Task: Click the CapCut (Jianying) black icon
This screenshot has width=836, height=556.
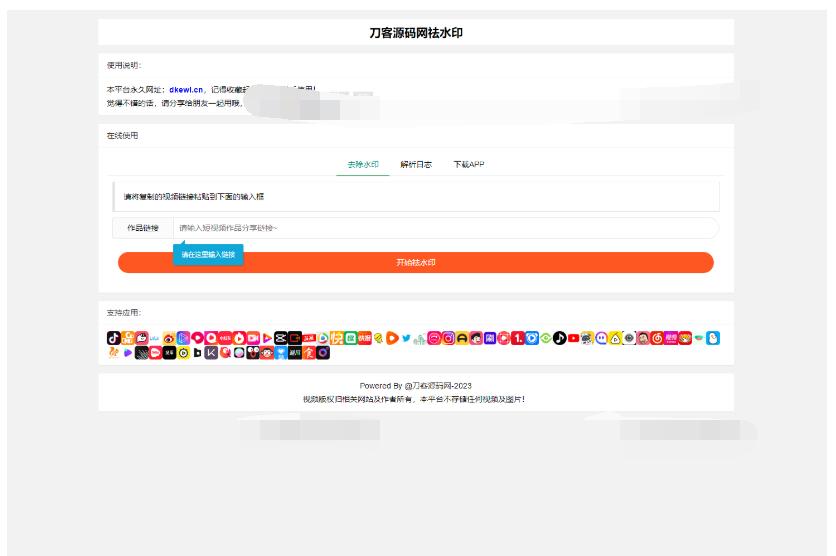Action: point(281,338)
